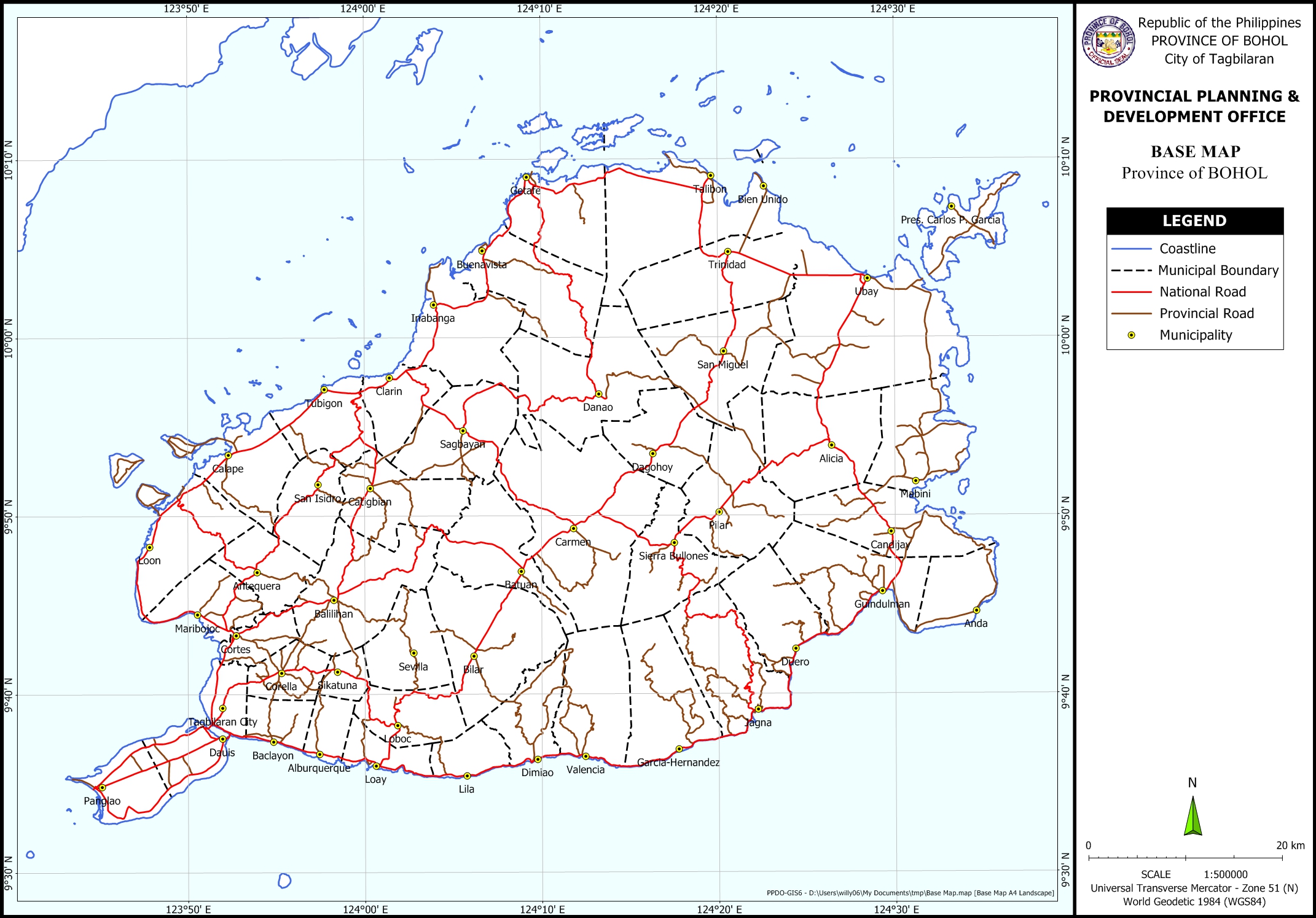Viewport: 1316px width, 918px height.
Task: Click the Dimiao town label
Action: tap(538, 773)
